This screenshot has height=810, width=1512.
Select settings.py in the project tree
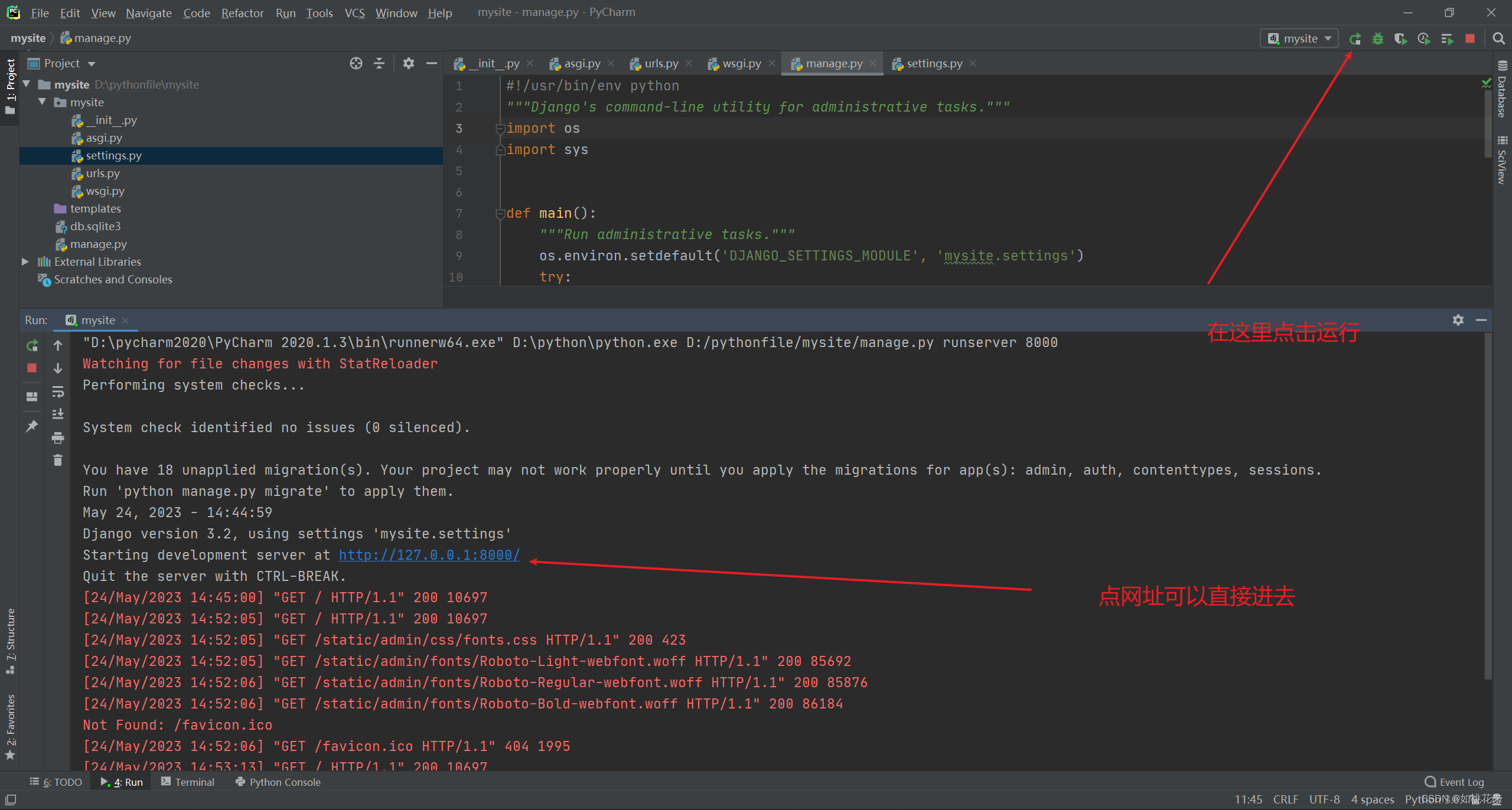coord(231,155)
